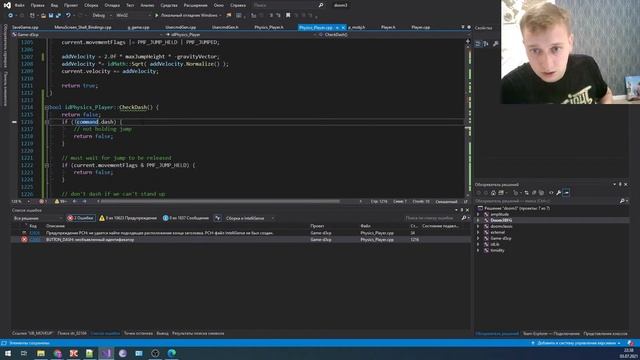Screen dimensions: 640x360
Task: Expand the amplitude project node
Action: 478,214
